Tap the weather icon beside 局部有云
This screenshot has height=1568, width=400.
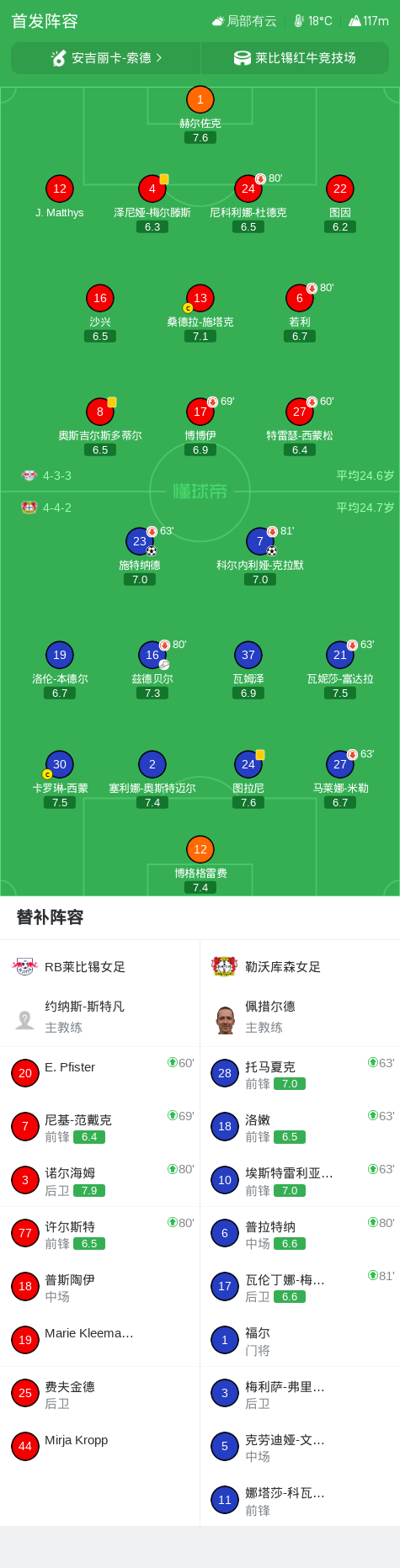coord(218,21)
